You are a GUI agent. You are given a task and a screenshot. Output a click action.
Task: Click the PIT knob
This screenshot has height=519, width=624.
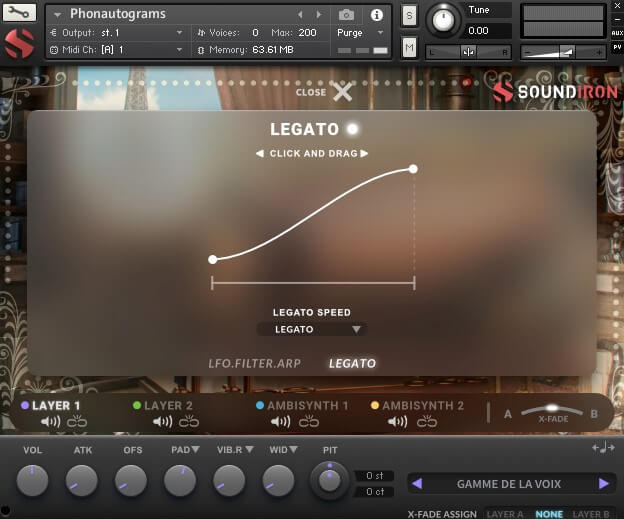(329, 480)
